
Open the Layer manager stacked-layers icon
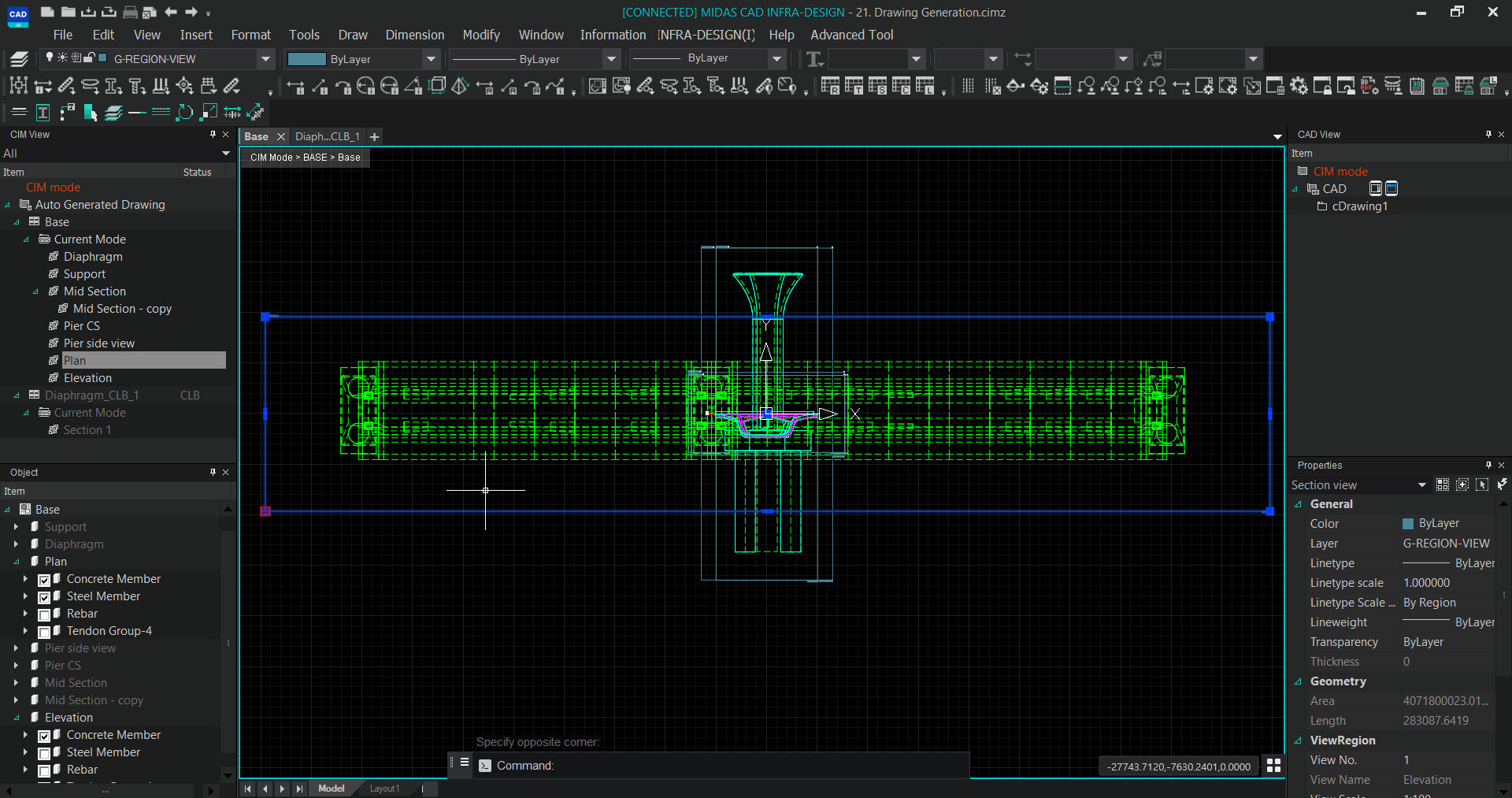pos(20,59)
